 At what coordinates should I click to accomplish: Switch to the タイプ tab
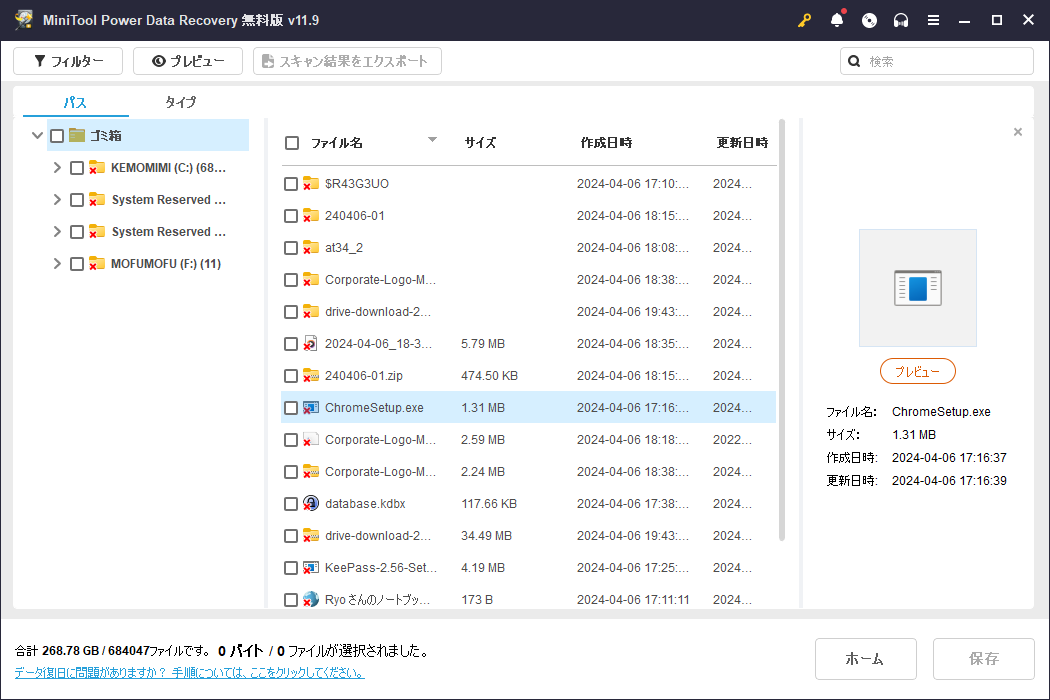click(x=181, y=102)
